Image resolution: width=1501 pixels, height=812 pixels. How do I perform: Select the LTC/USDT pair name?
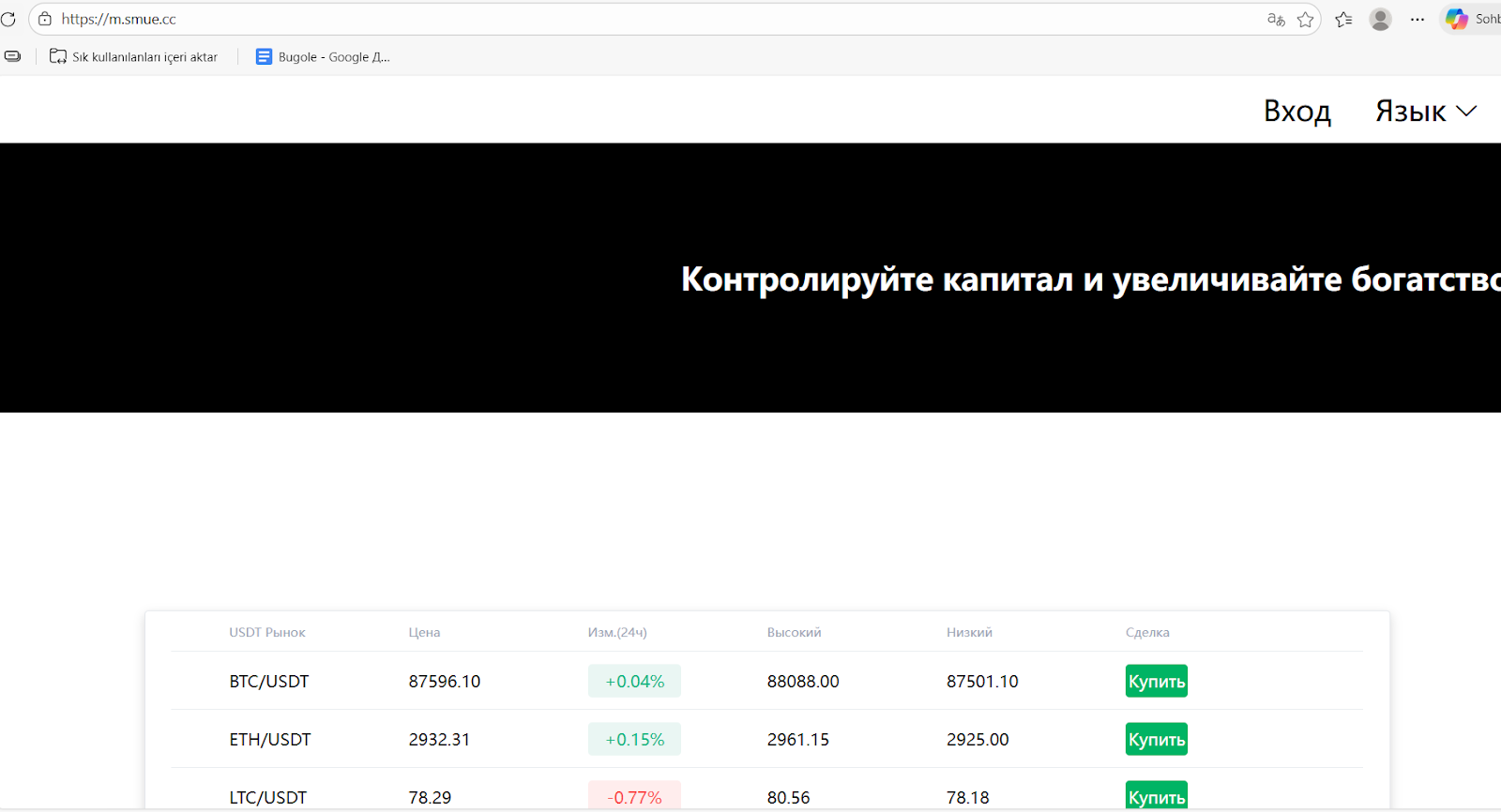pos(268,798)
